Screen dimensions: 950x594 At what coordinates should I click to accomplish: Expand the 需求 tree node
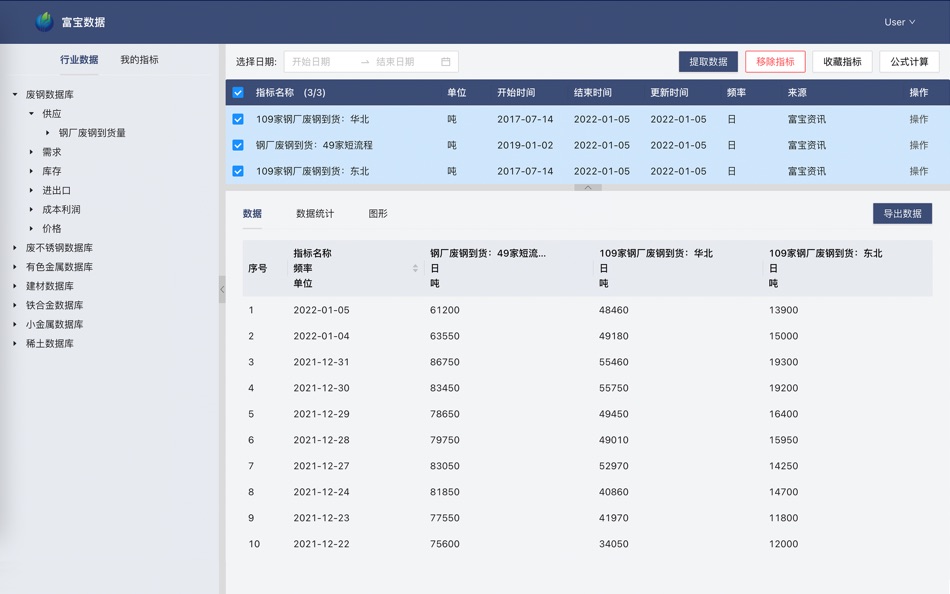coord(32,152)
